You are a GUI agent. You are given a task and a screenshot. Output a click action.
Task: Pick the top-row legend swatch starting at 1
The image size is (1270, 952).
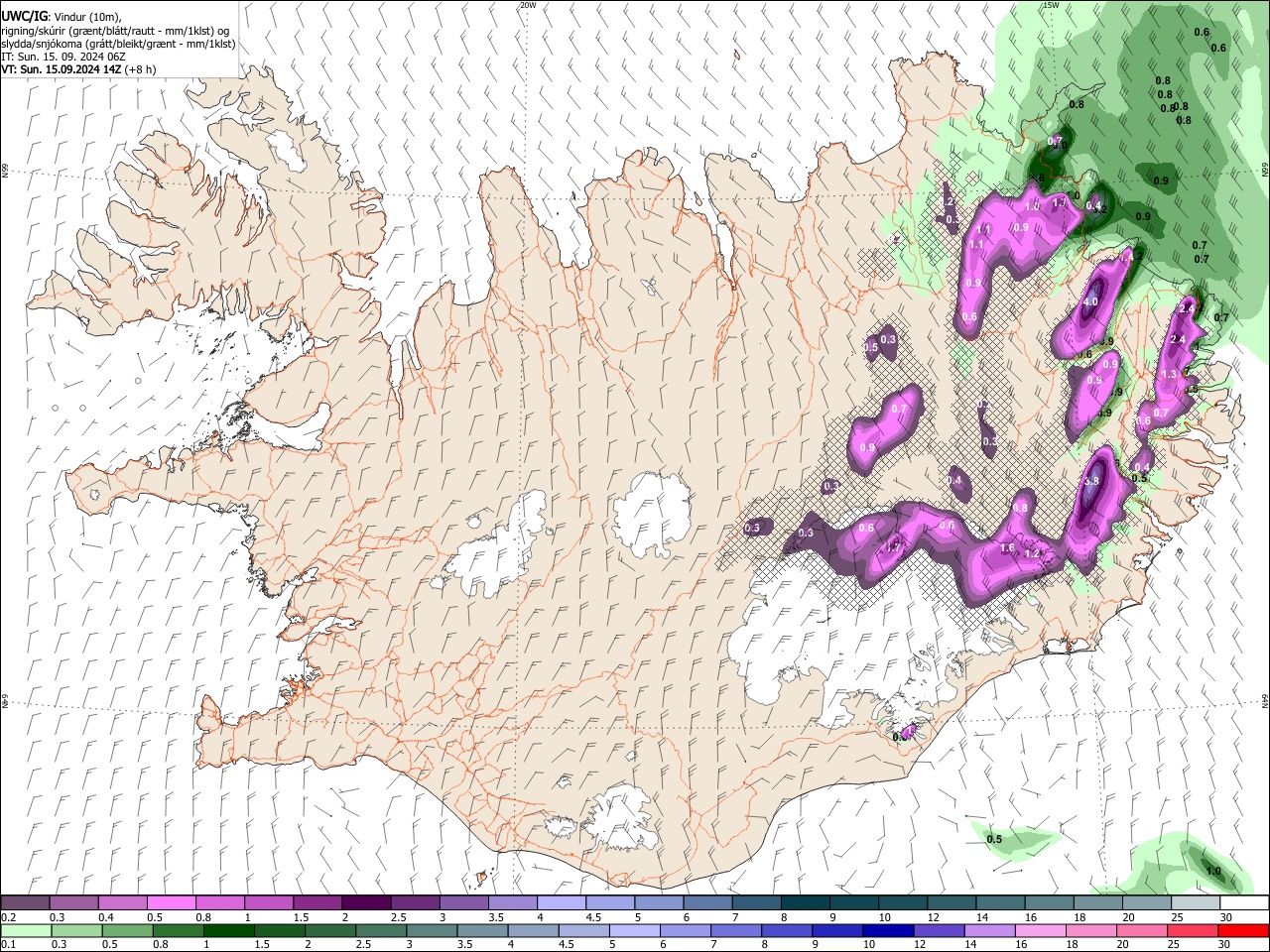[269, 902]
